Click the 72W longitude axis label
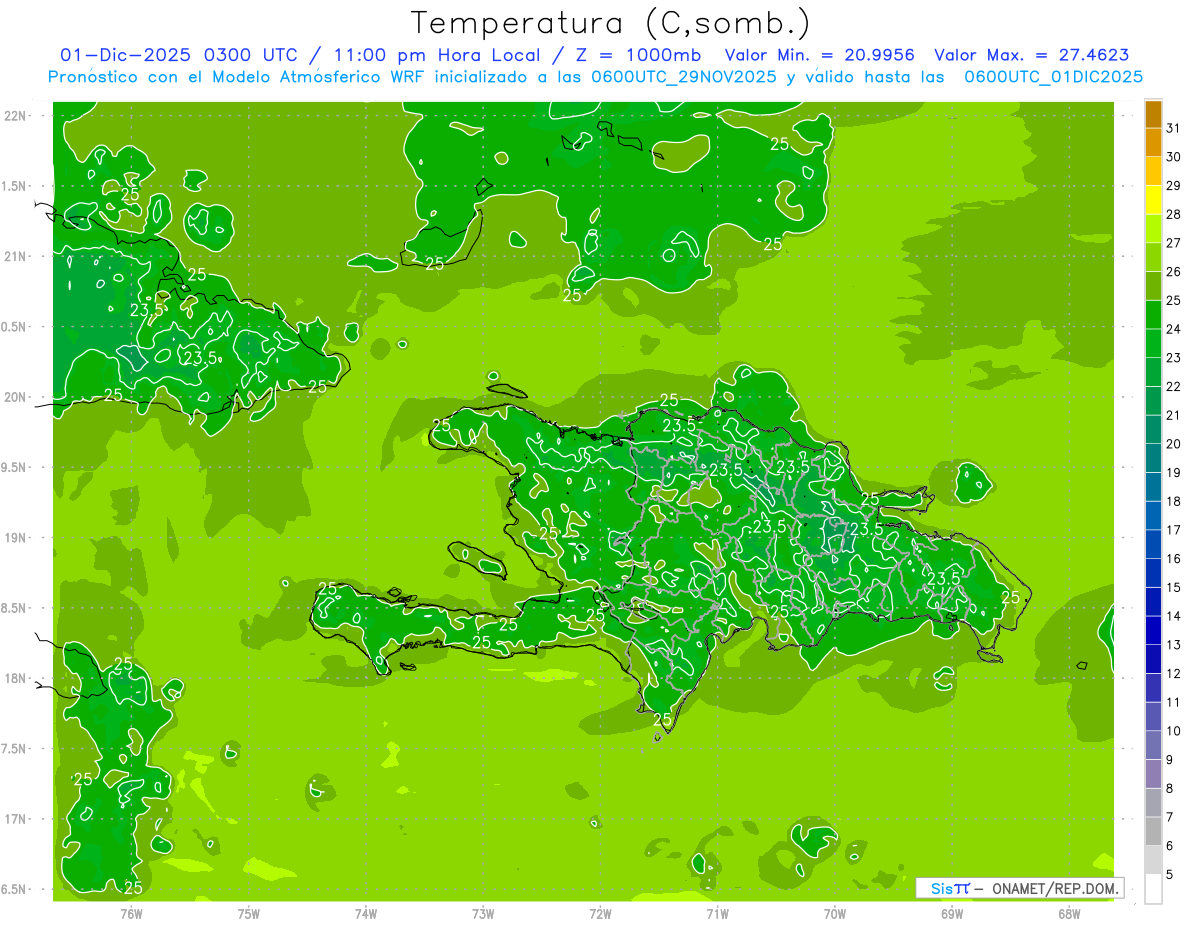The height and width of the screenshot is (927, 1200). pos(600,913)
